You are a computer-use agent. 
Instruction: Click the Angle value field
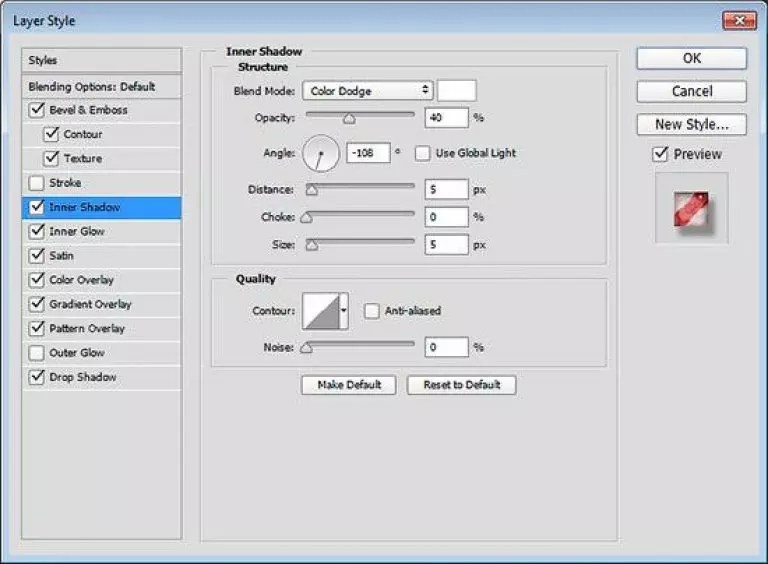[368, 153]
